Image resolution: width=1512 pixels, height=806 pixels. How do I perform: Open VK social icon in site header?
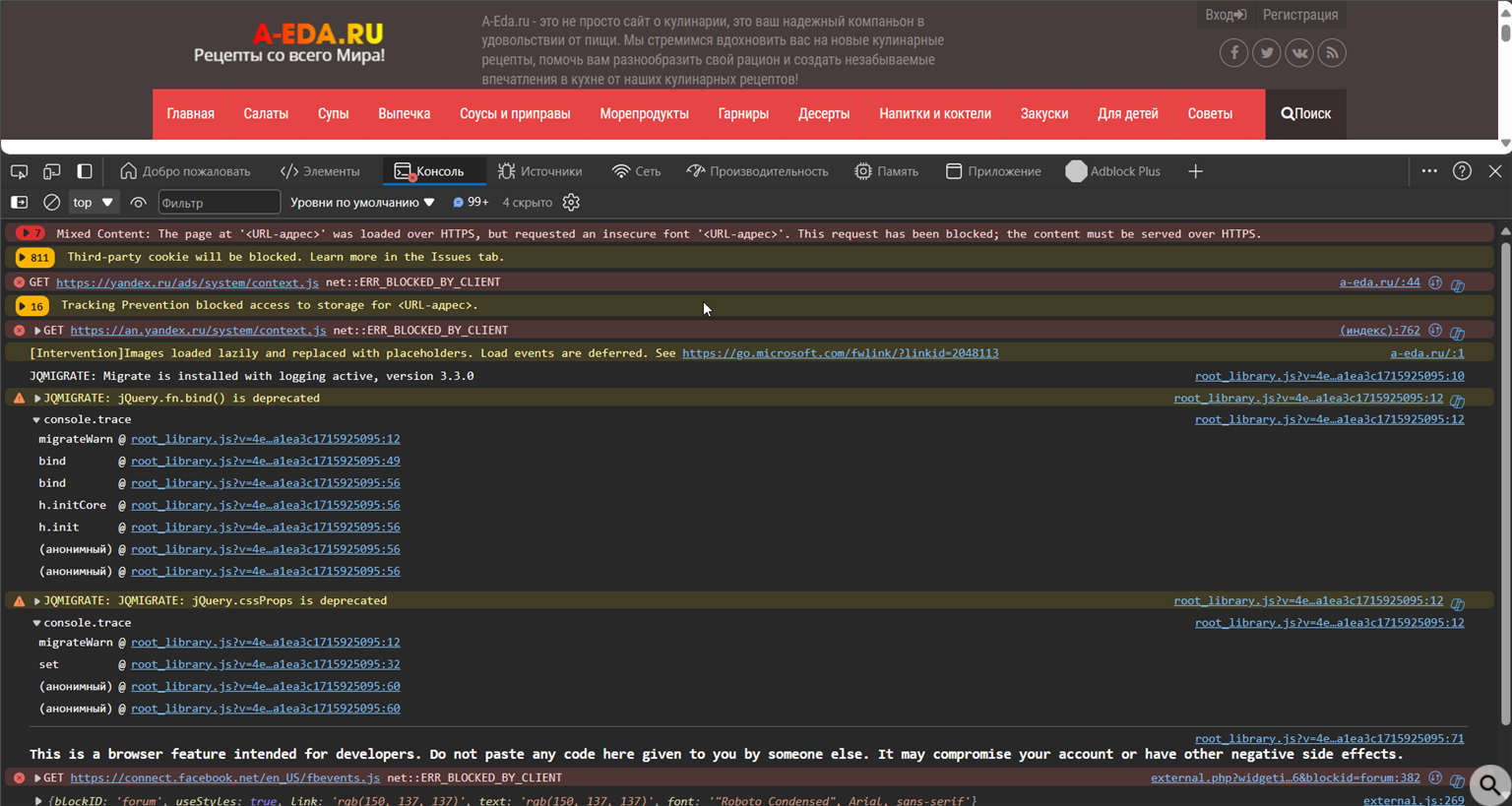pos(1299,53)
